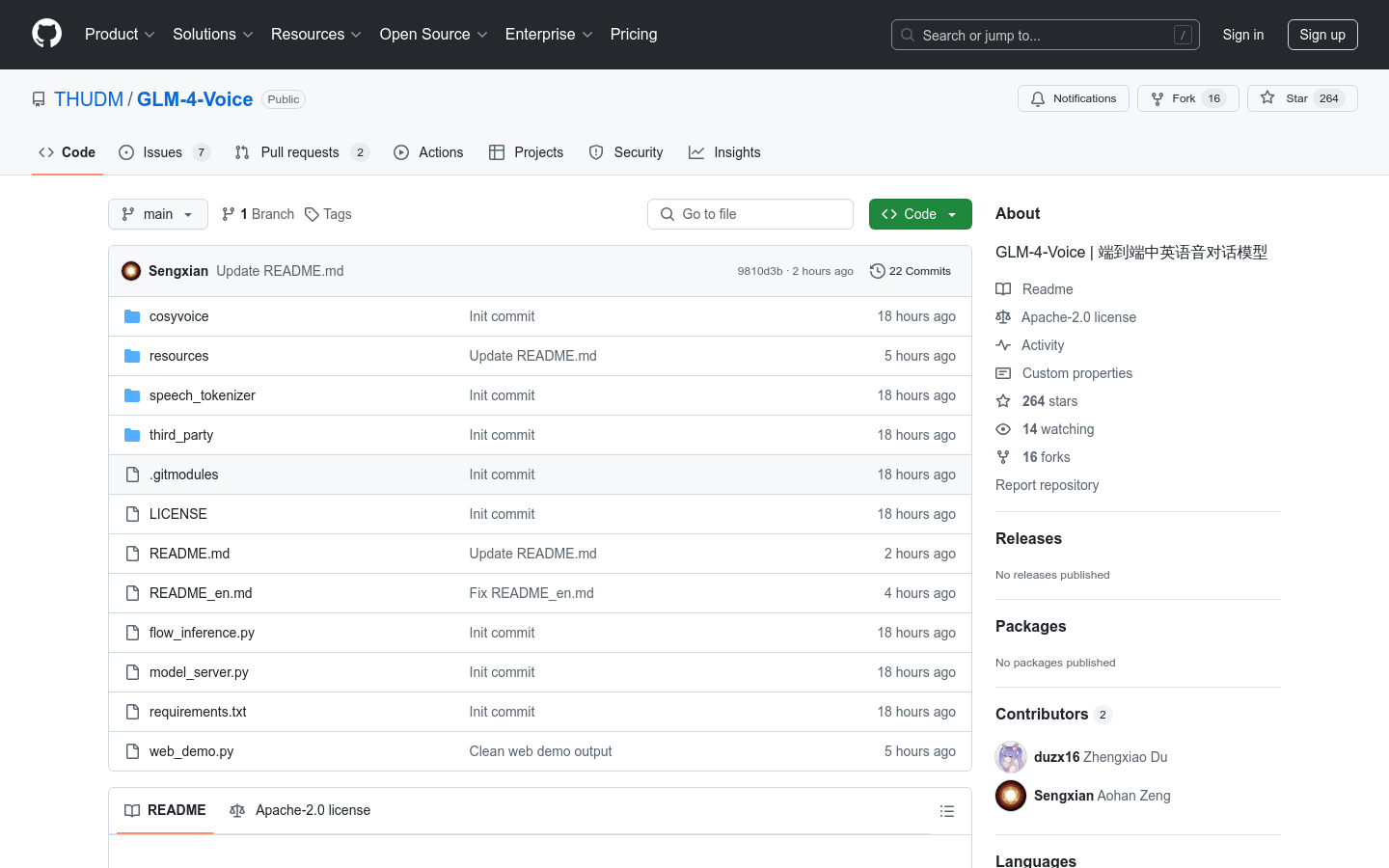1389x868 pixels.
Task: Switch to the Issues tab
Action: (163, 152)
